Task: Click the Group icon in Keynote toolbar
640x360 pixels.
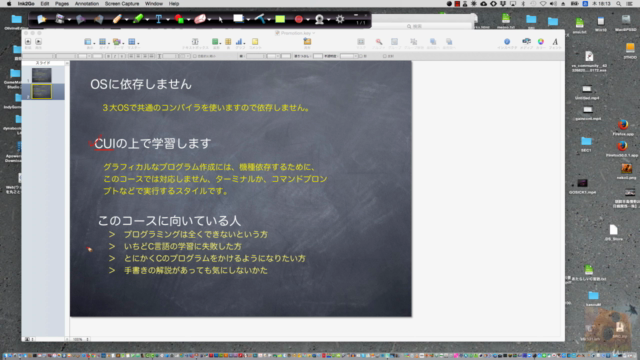Action: (394, 42)
